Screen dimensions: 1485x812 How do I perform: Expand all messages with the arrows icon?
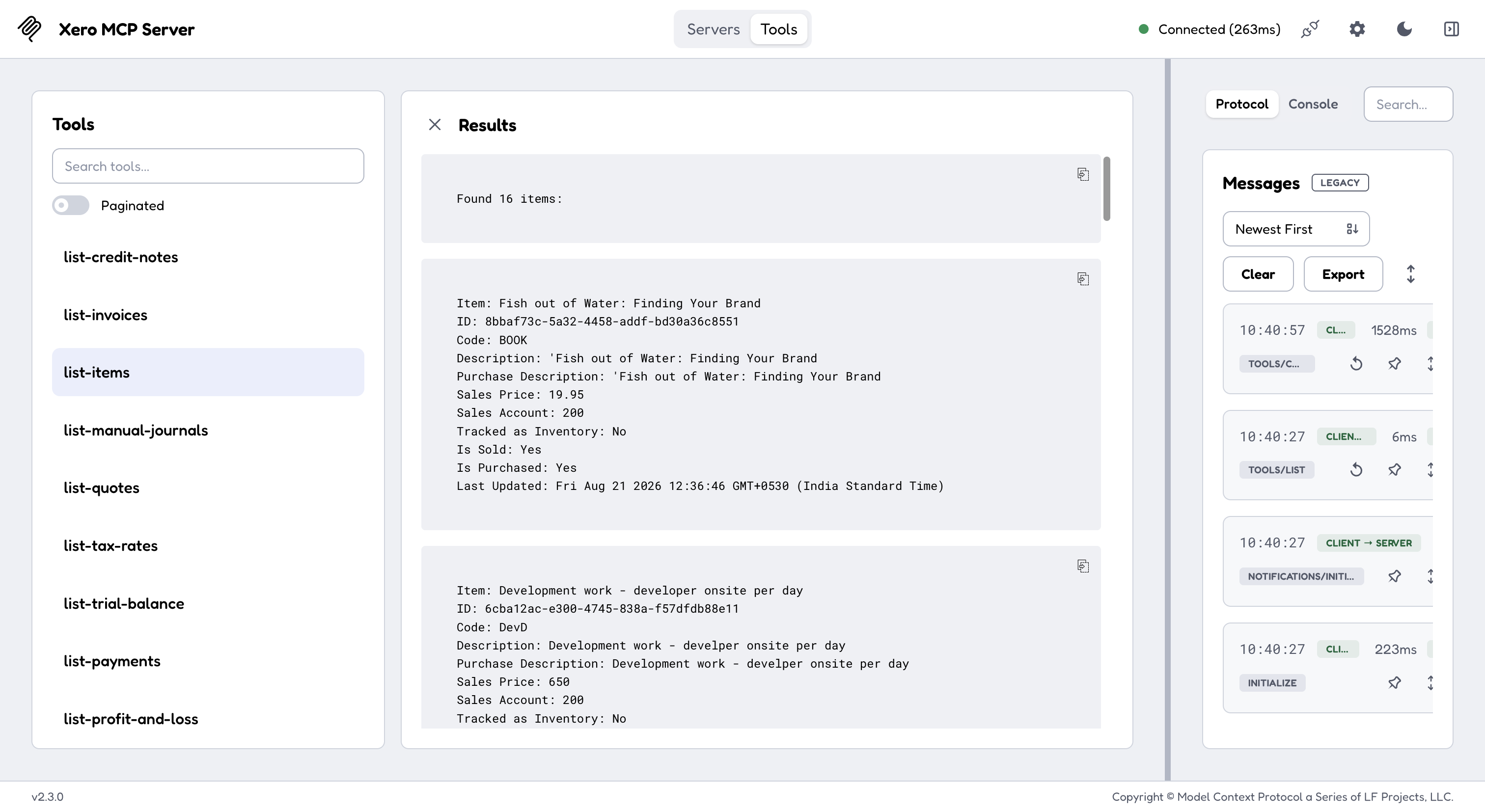[x=1411, y=274]
